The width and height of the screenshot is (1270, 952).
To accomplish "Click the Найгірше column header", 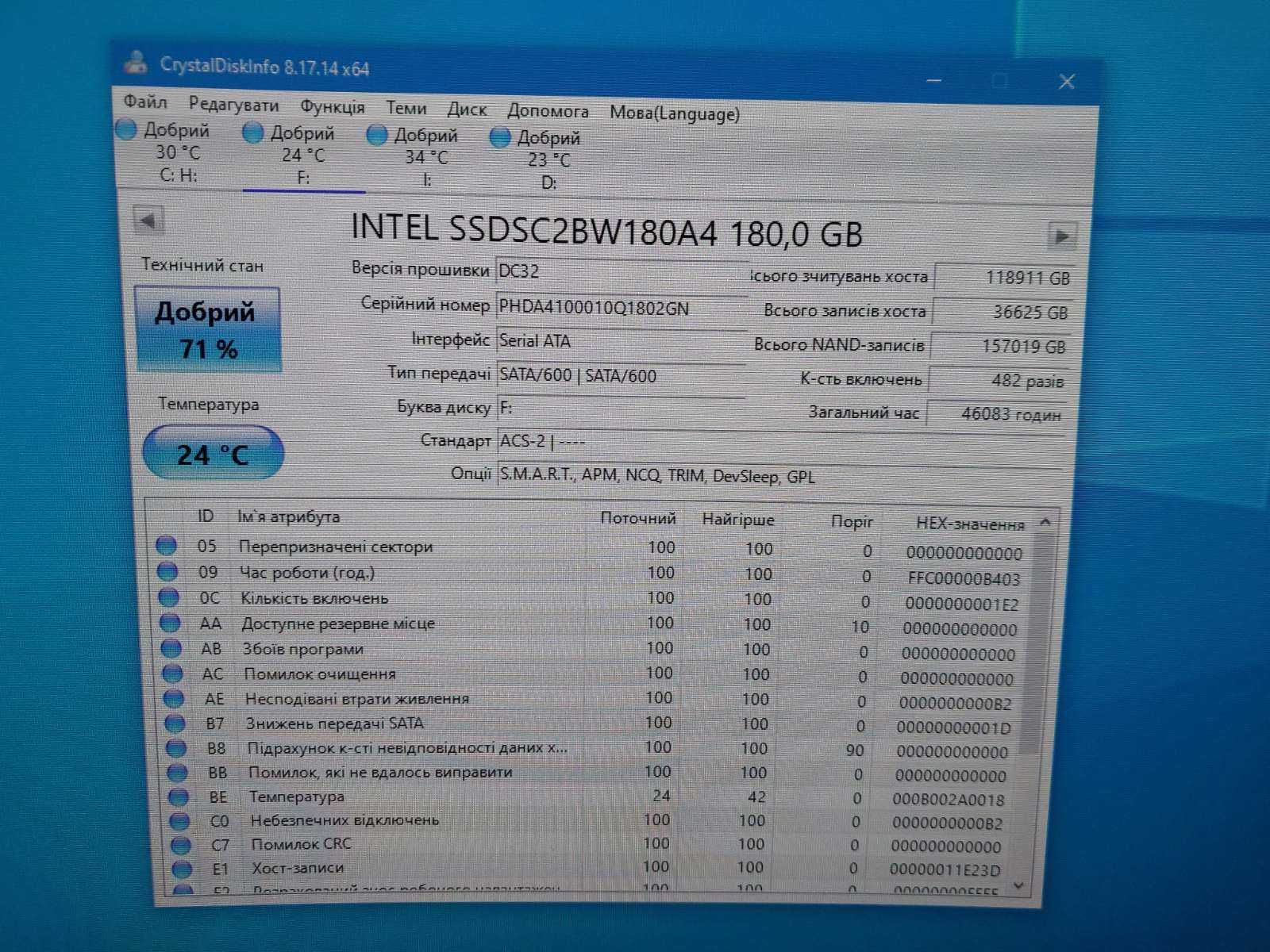I will point(738,520).
